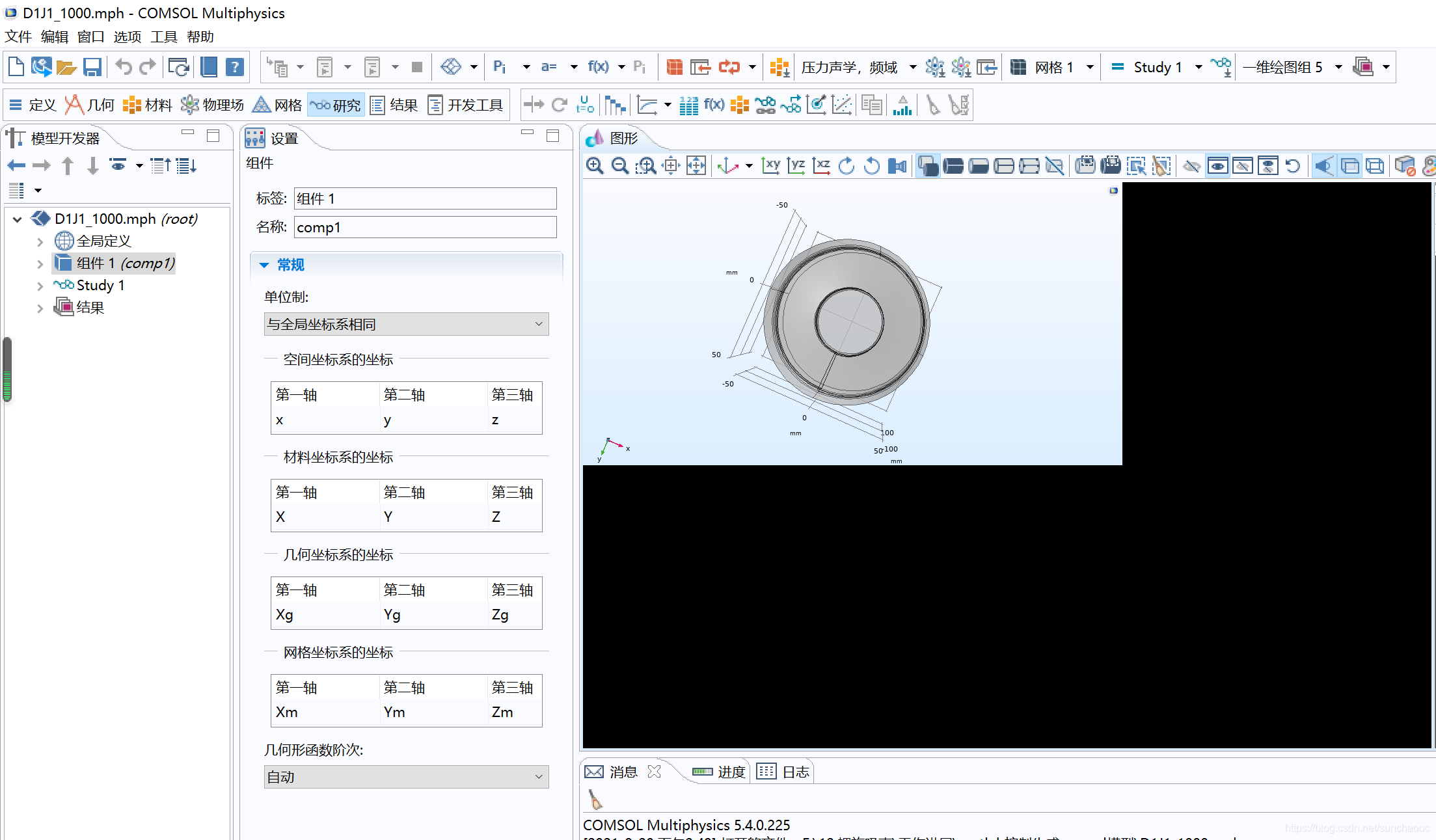The width and height of the screenshot is (1436, 840).
Task: Switch to the xy plane view
Action: [771, 166]
